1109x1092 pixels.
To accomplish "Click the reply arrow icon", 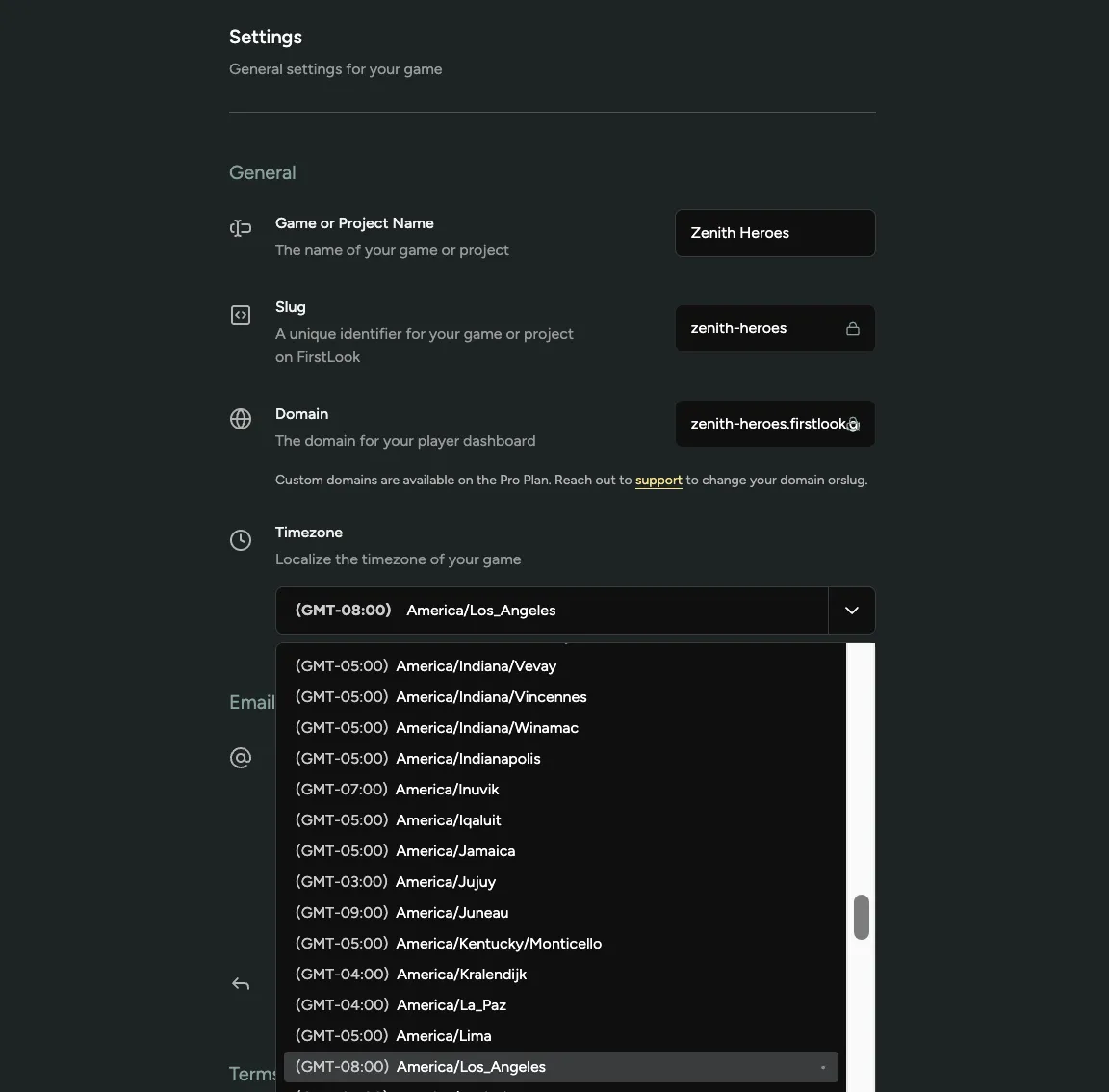I will point(241,983).
